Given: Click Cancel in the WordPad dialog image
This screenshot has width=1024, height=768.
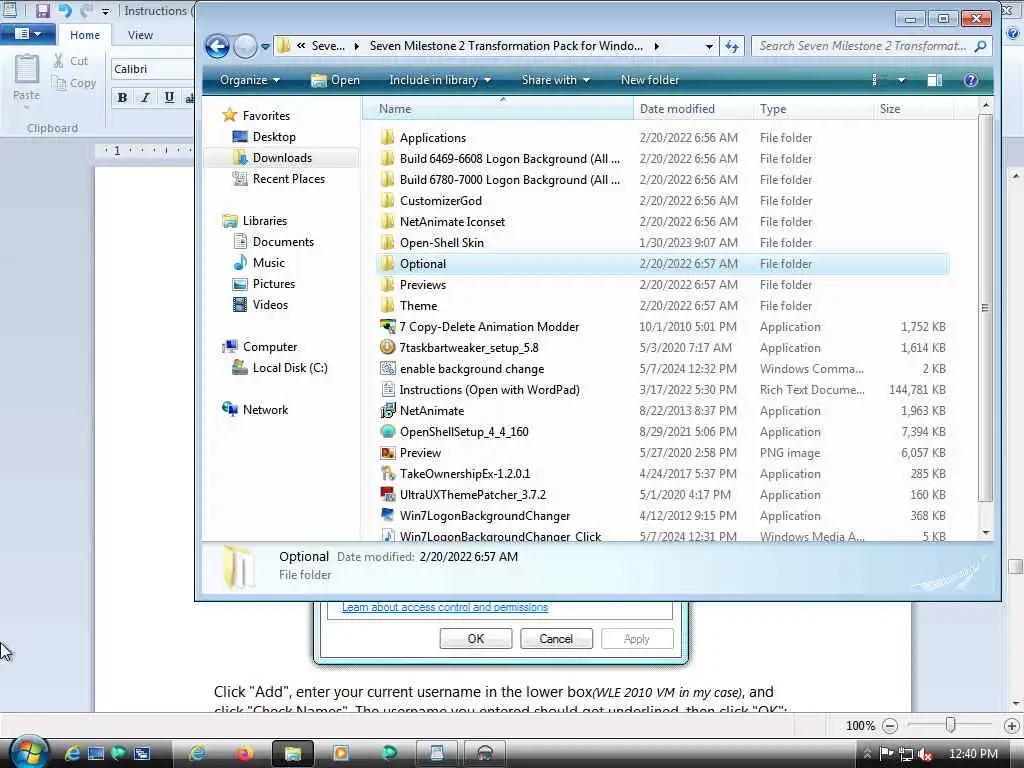Looking at the screenshot, I should [x=556, y=639].
